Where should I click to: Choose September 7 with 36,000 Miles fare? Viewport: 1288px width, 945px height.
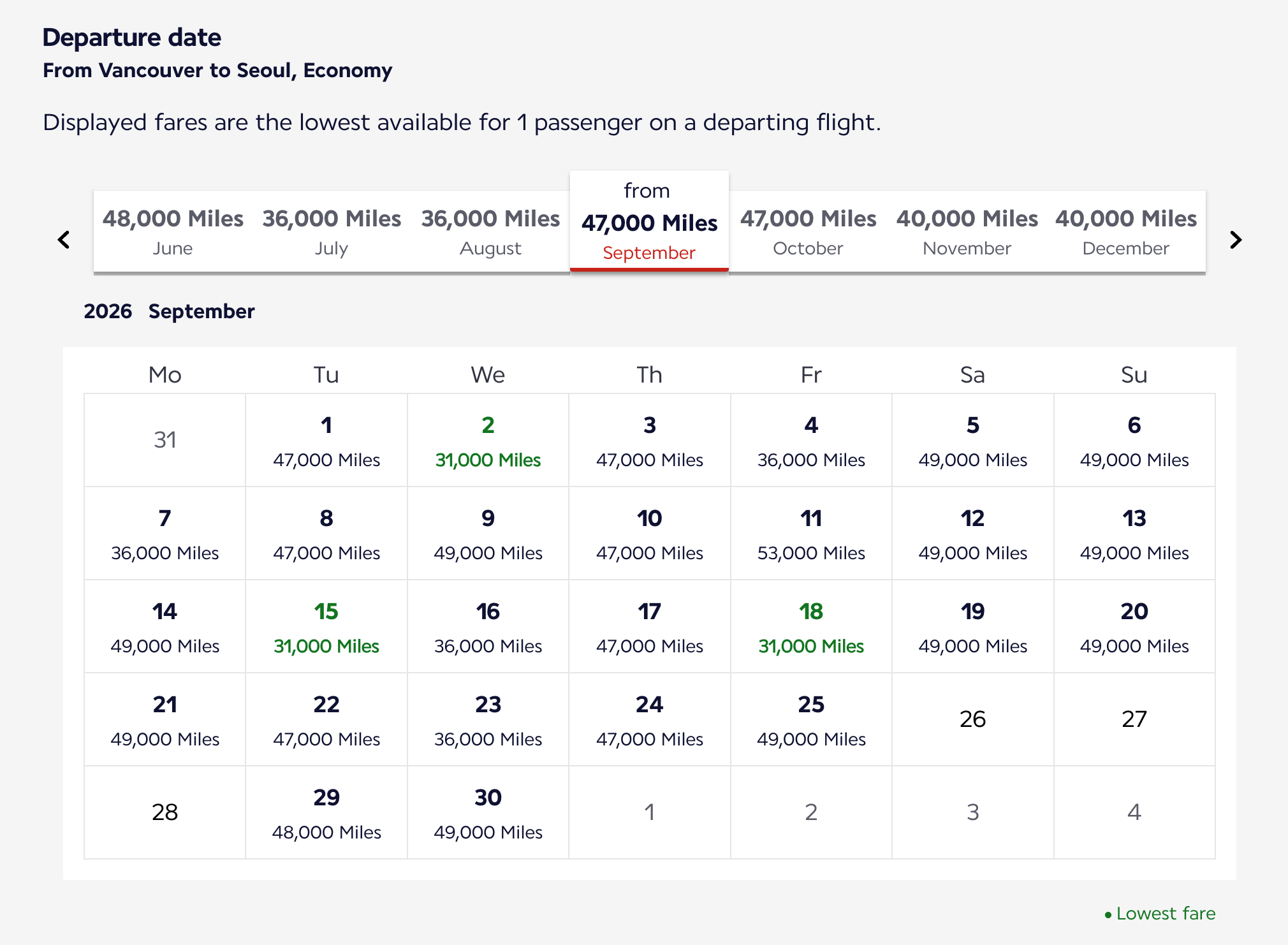click(x=164, y=534)
